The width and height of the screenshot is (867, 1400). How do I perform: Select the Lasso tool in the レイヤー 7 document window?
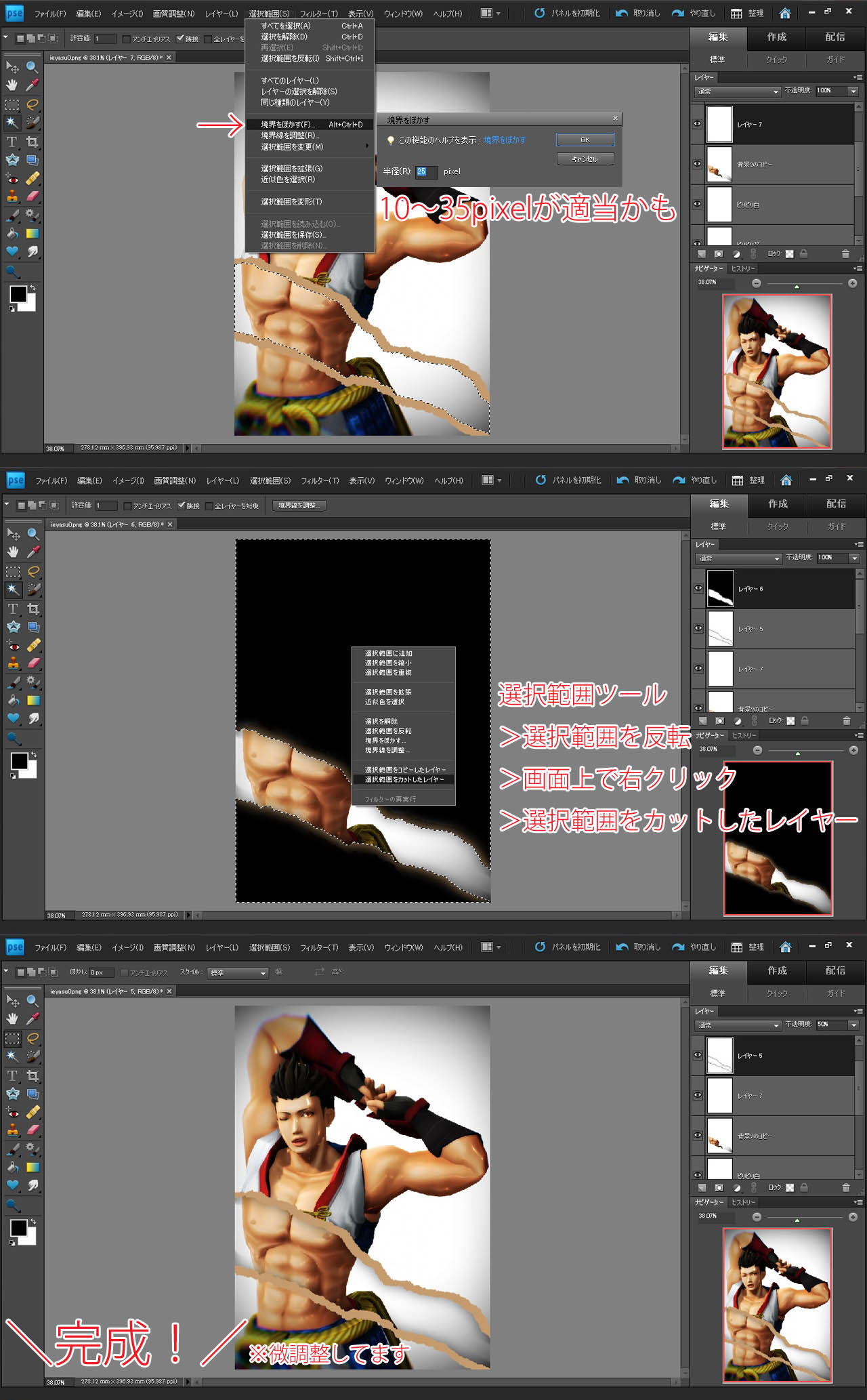pos(32,104)
